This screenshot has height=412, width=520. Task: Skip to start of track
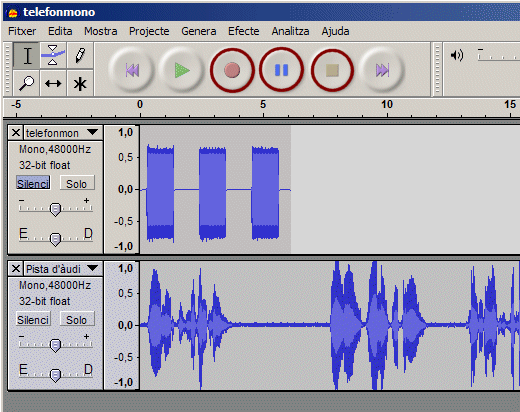[x=132, y=70]
